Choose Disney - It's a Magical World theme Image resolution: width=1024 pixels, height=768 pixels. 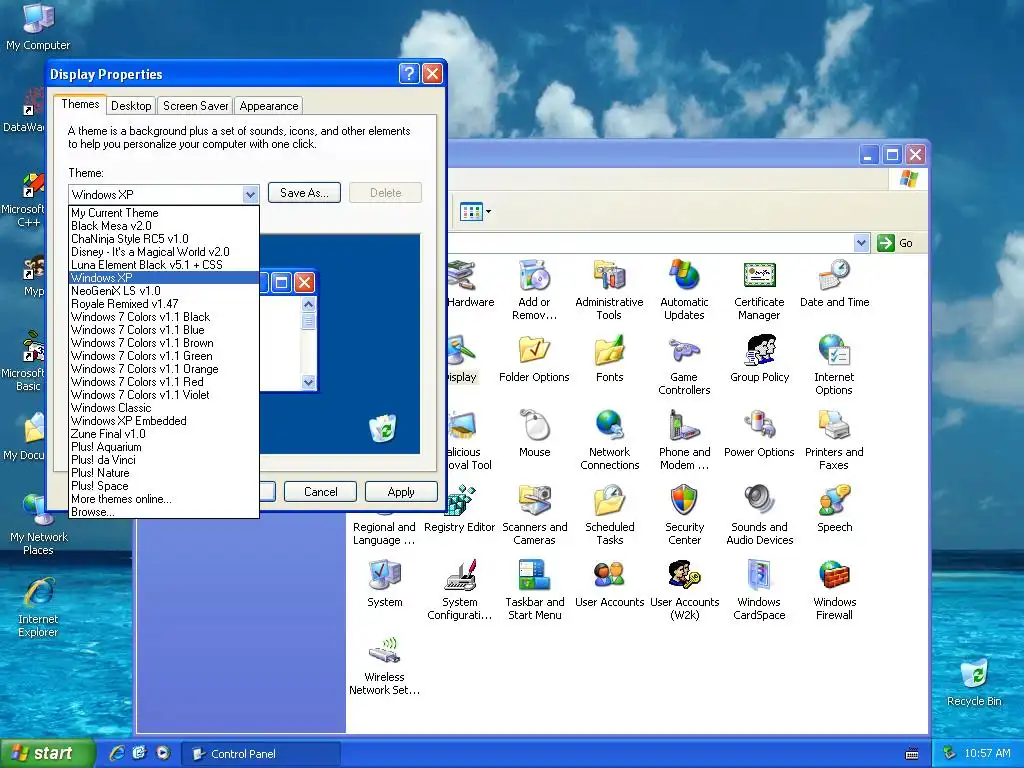(x=163, y=252)
